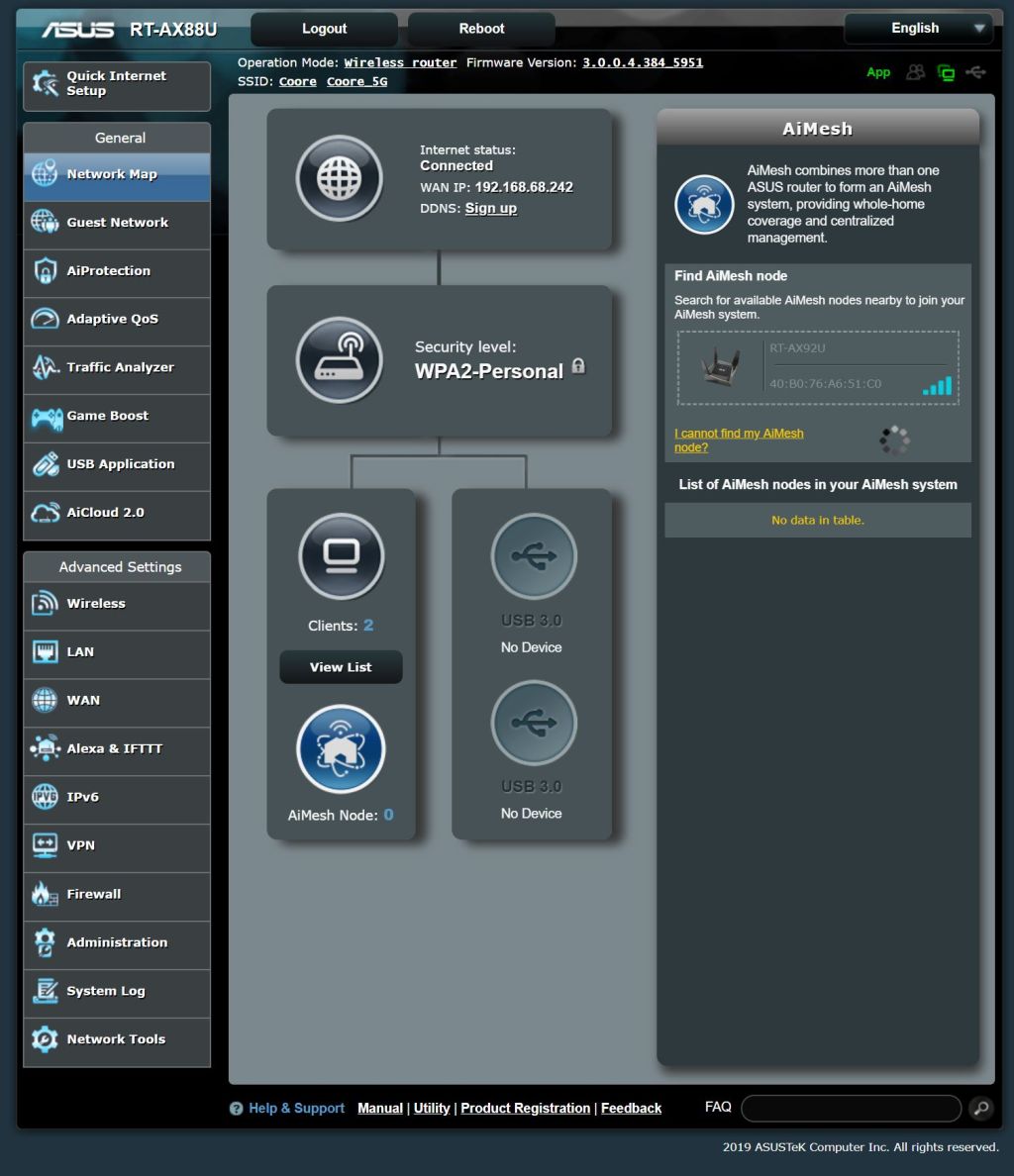Click into the FAQ search field
The width and height of the screenshot is (1014, 1176).
click(x=852, y=1108)
